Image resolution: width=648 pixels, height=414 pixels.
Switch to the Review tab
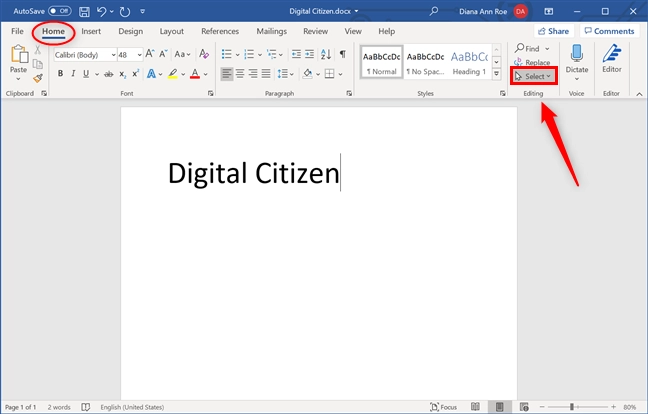(315, 31)
